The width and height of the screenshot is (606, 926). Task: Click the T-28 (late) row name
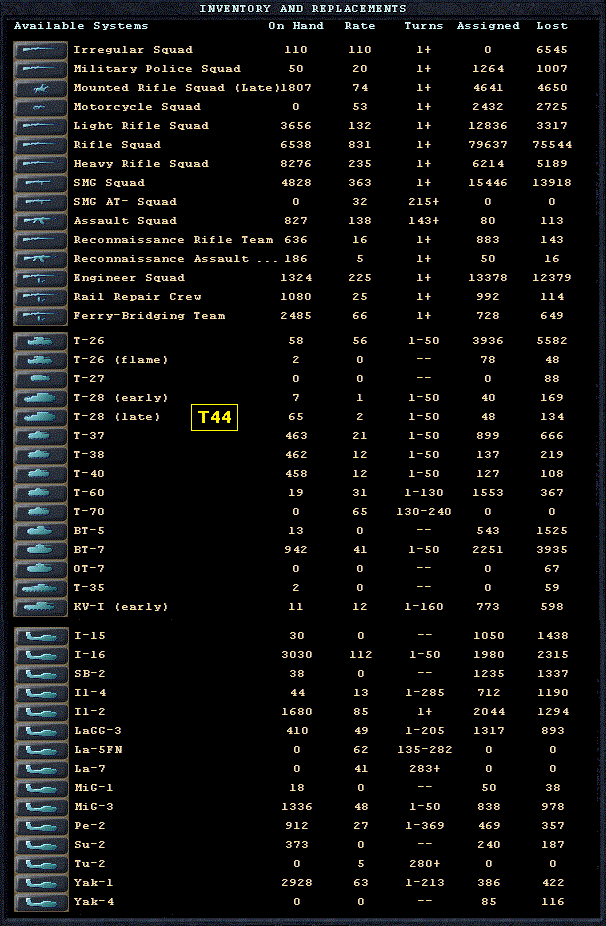click(x=116, y=417)
